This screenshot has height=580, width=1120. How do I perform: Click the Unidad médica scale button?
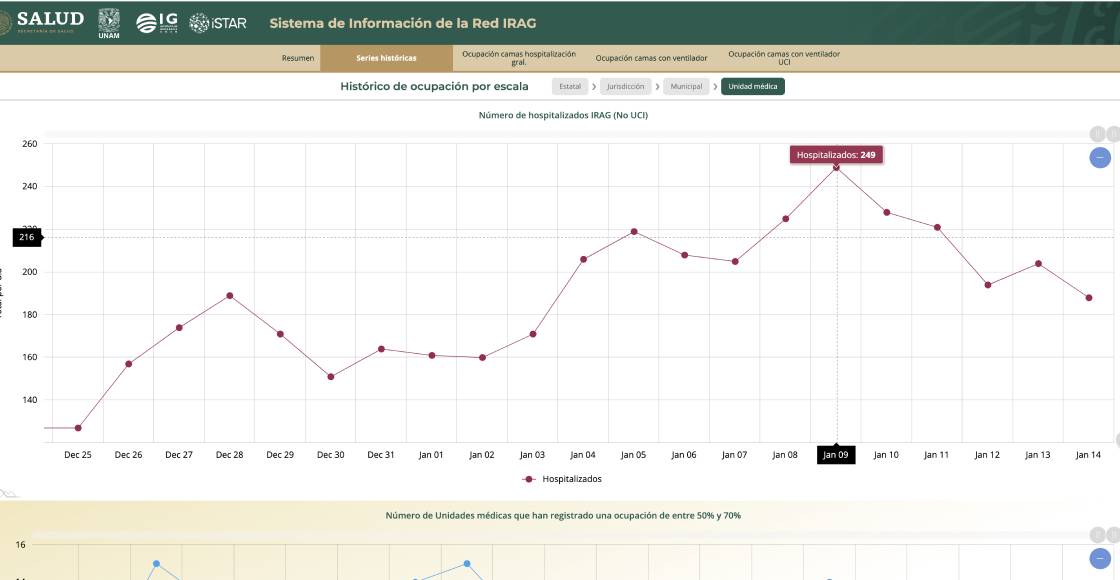[x=752, y=86]
